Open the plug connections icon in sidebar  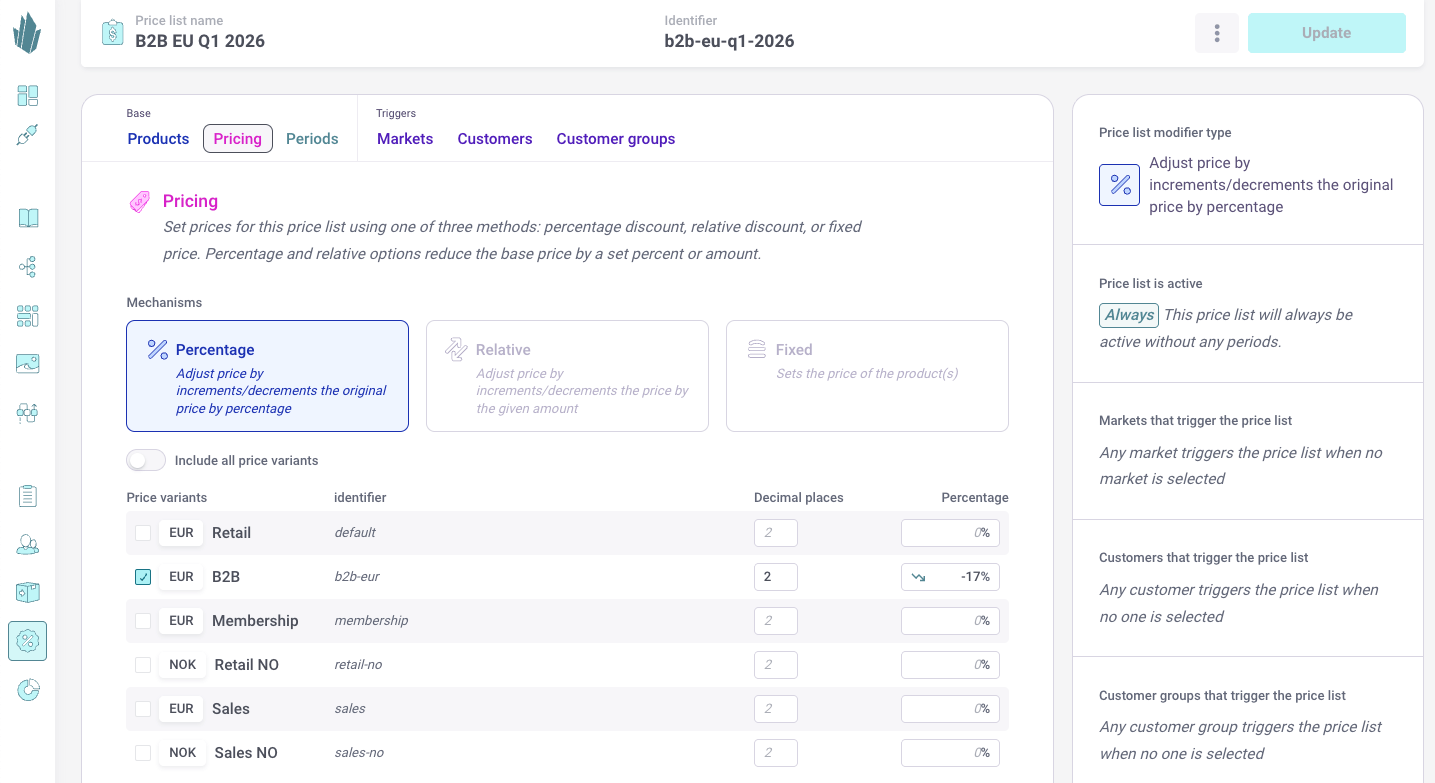28,136
